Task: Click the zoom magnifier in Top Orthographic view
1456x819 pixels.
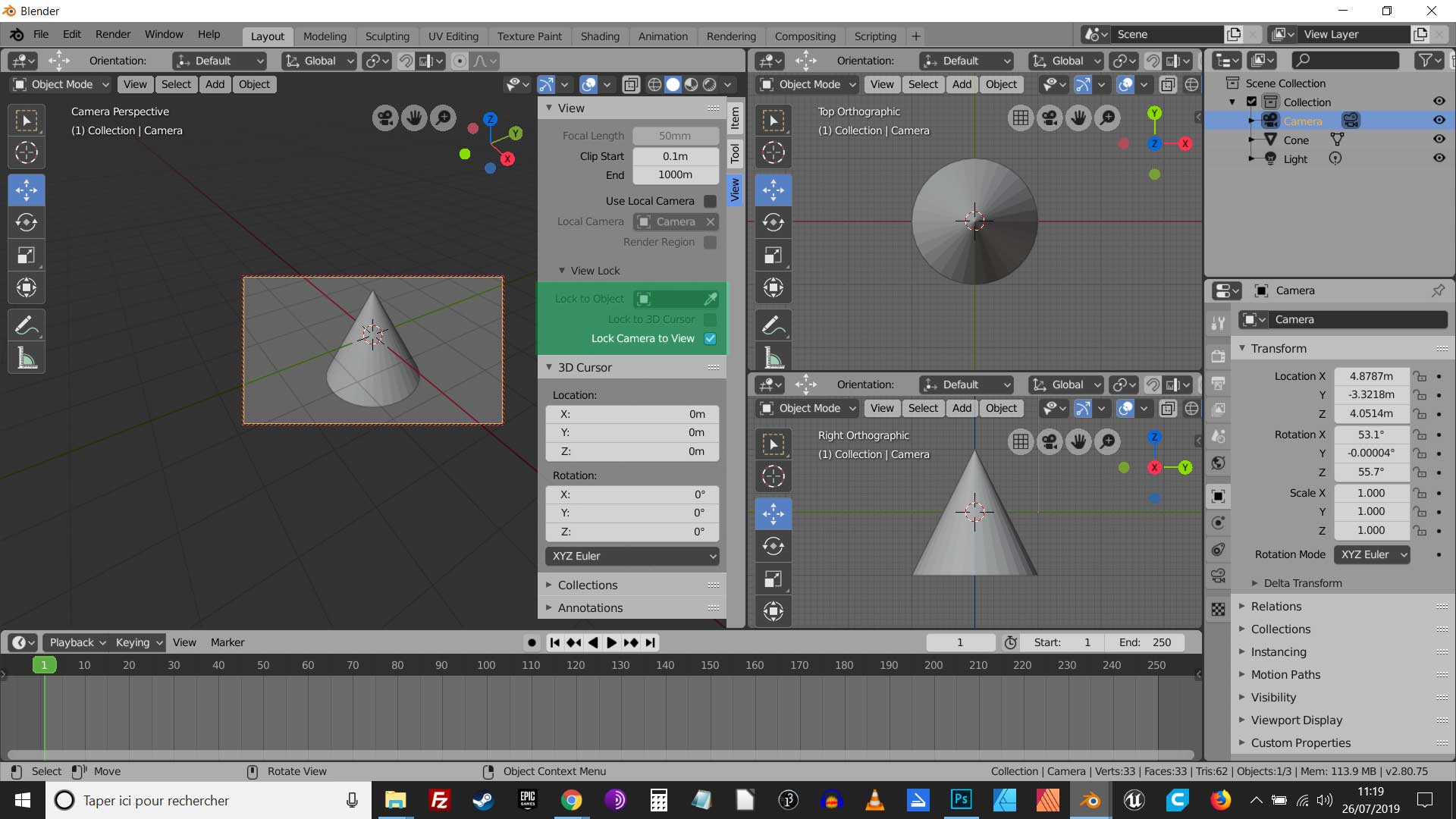Action: pyautogui.click(x=1108, y=118)
